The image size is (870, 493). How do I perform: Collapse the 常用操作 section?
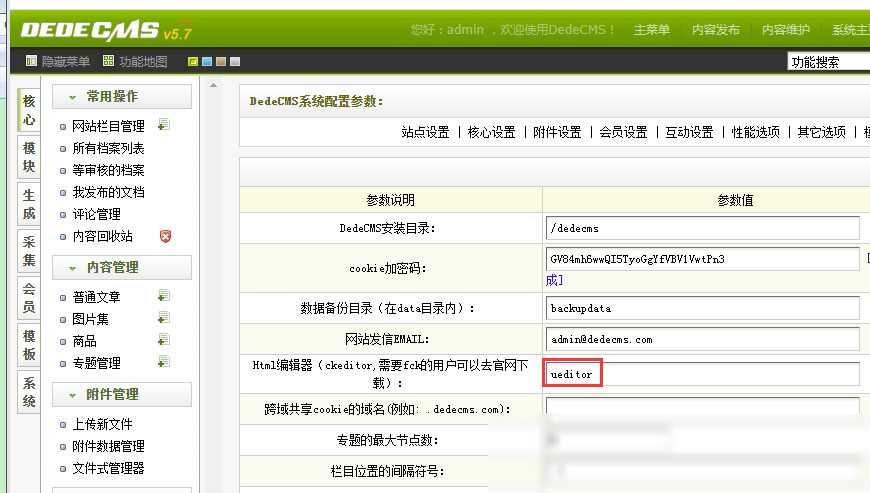pyautogui.click(x=122, y=96)
